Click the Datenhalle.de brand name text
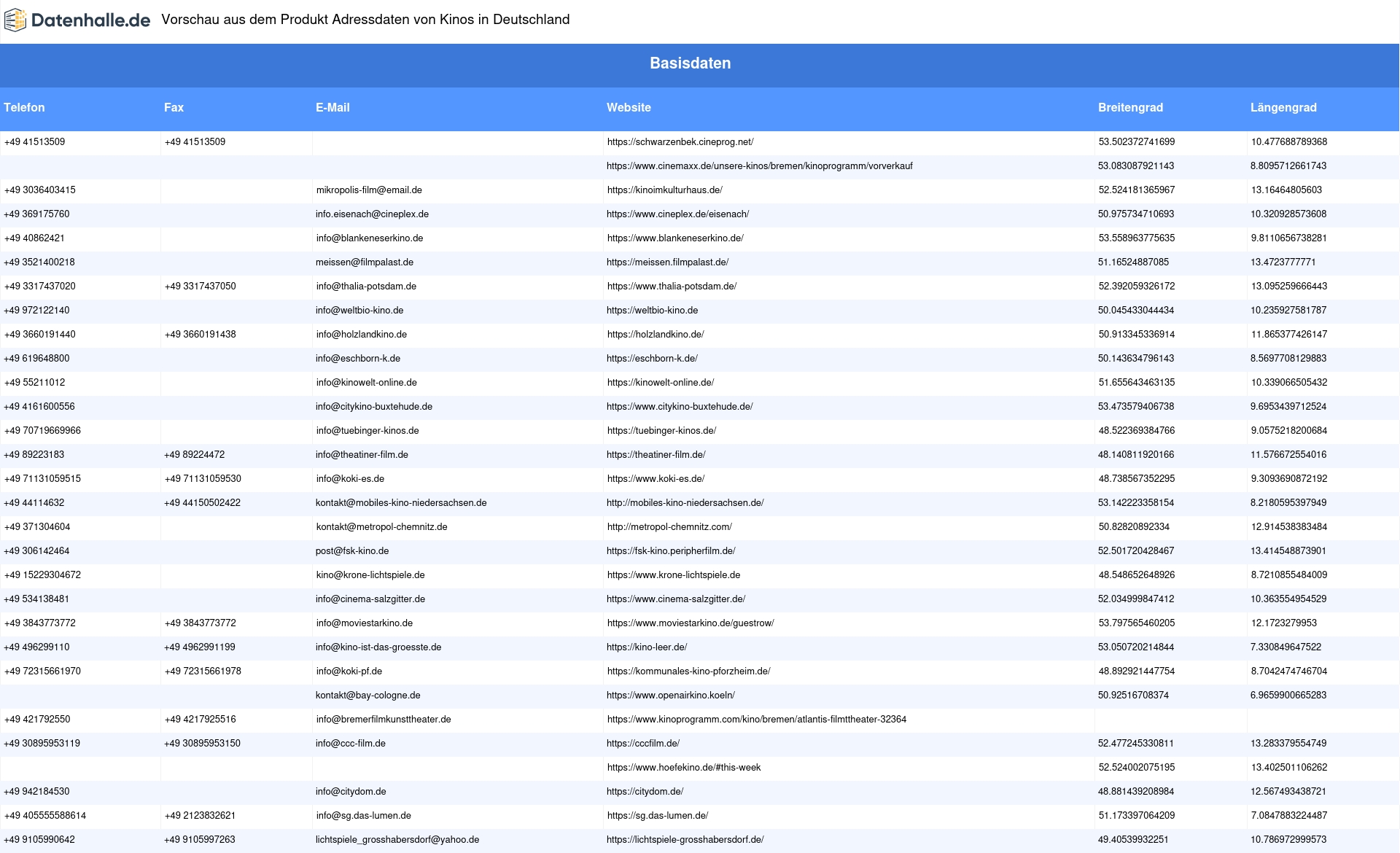1400x853 pixels. tap(91, 20)
